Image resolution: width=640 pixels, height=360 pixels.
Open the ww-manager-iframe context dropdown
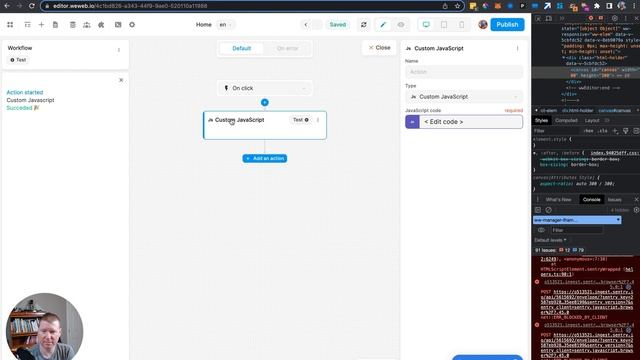(x=577, y=220)
